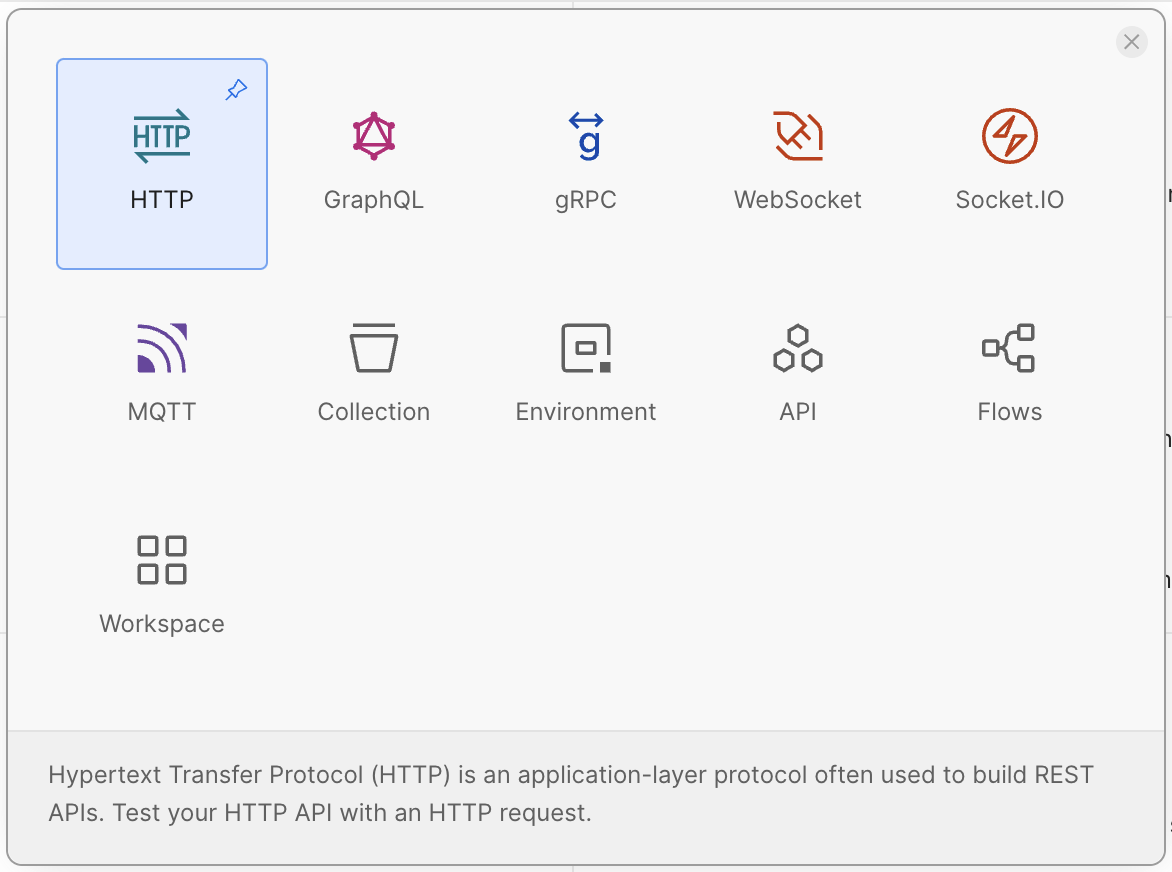Toggle the pin on the HTTP tile
Image resolution: width=1172 pixels, height=872 pixels.
236,91
